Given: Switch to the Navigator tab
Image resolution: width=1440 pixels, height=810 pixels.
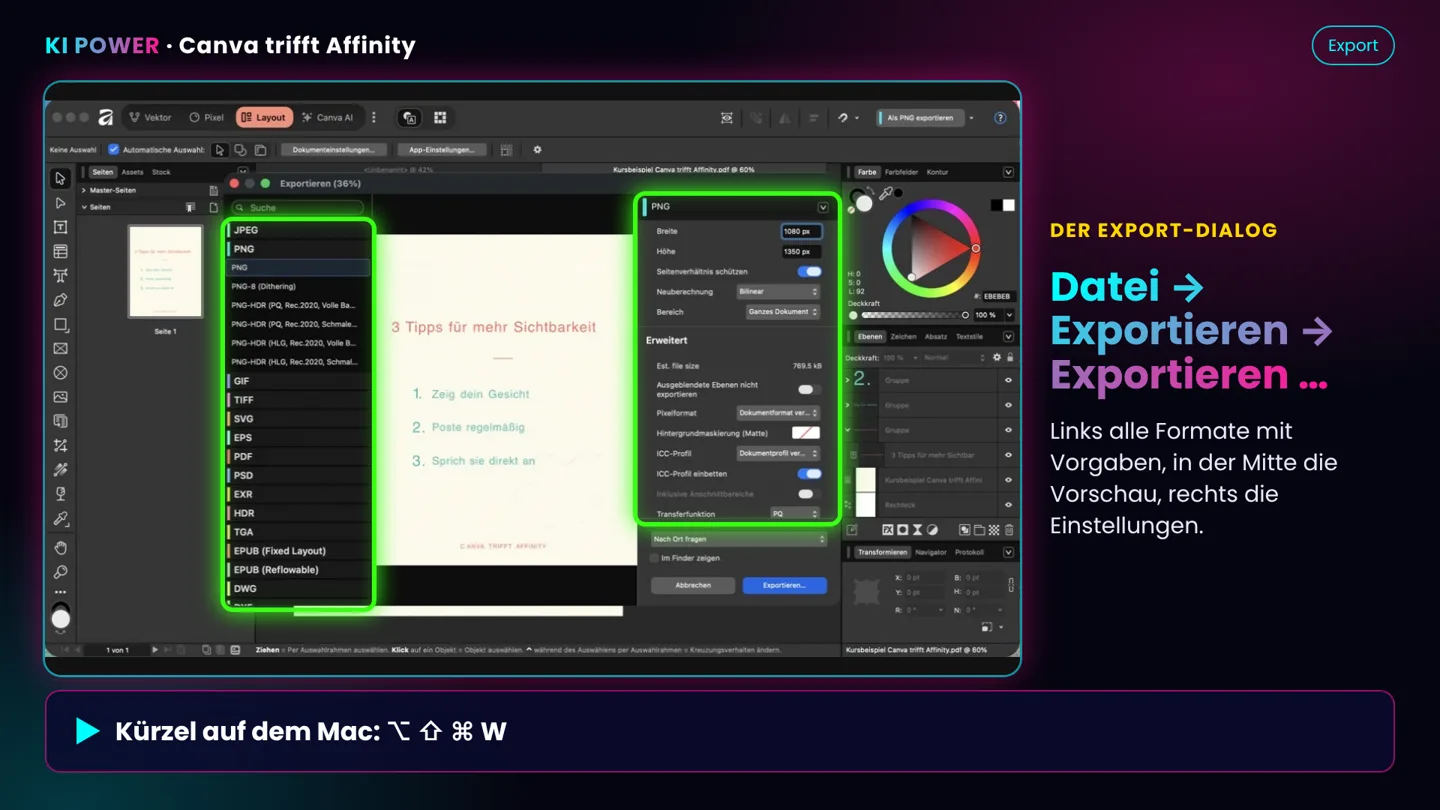Looking at the screenshot, I should pos(930,552).
